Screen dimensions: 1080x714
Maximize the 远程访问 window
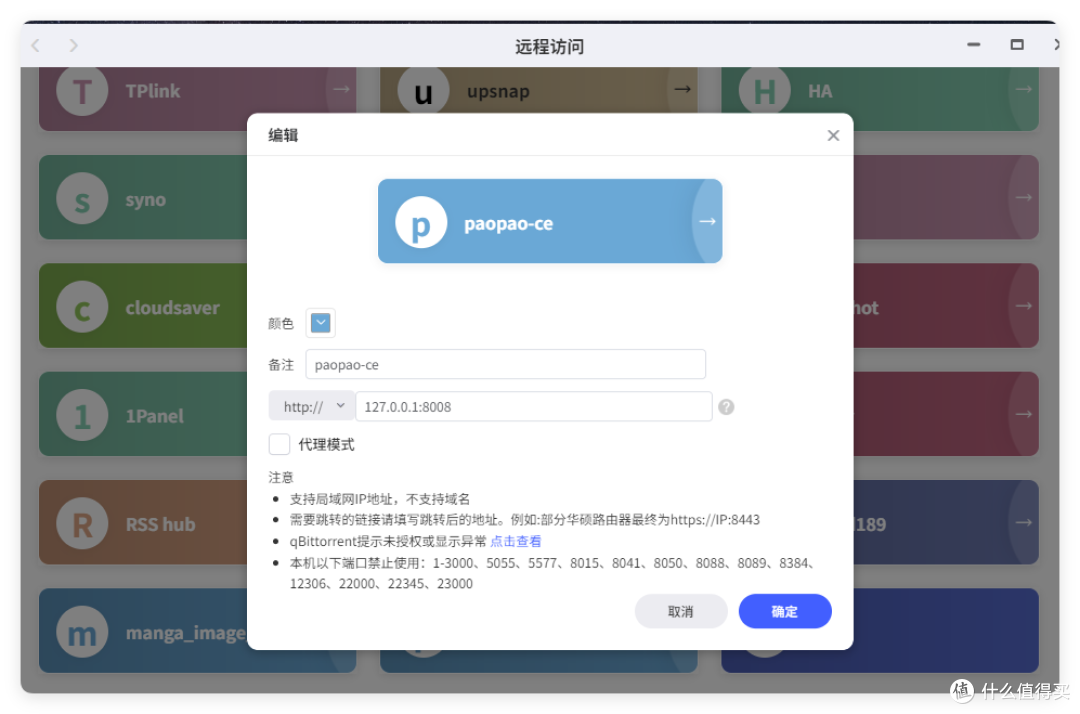tap(1017, 45)
